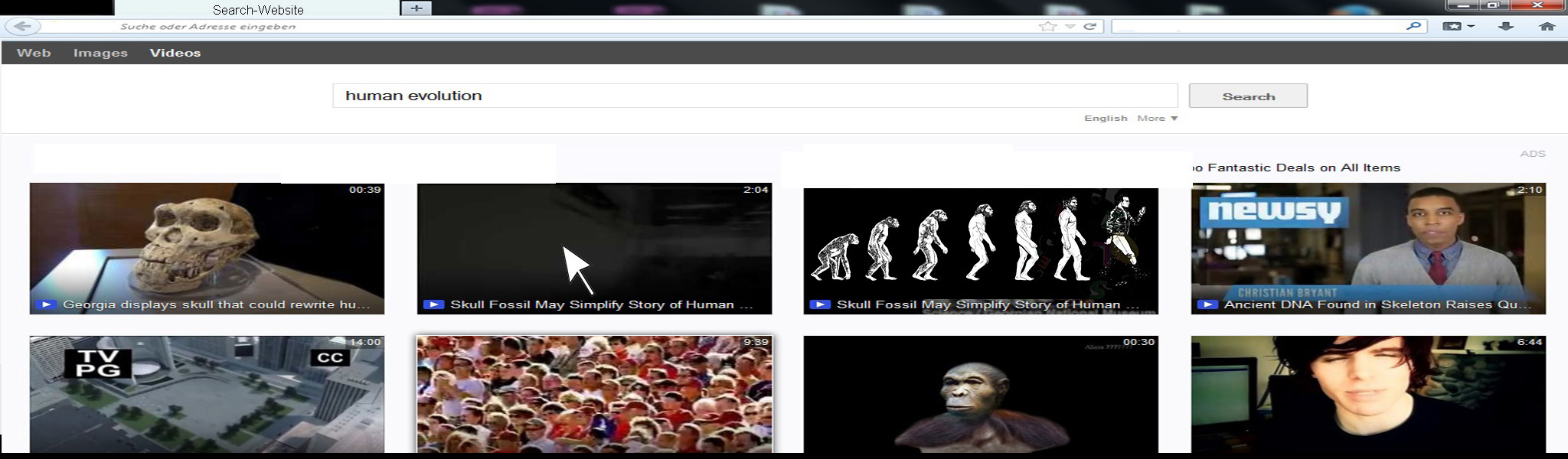Click the browser back arrow button

click(x=23, y=26)
